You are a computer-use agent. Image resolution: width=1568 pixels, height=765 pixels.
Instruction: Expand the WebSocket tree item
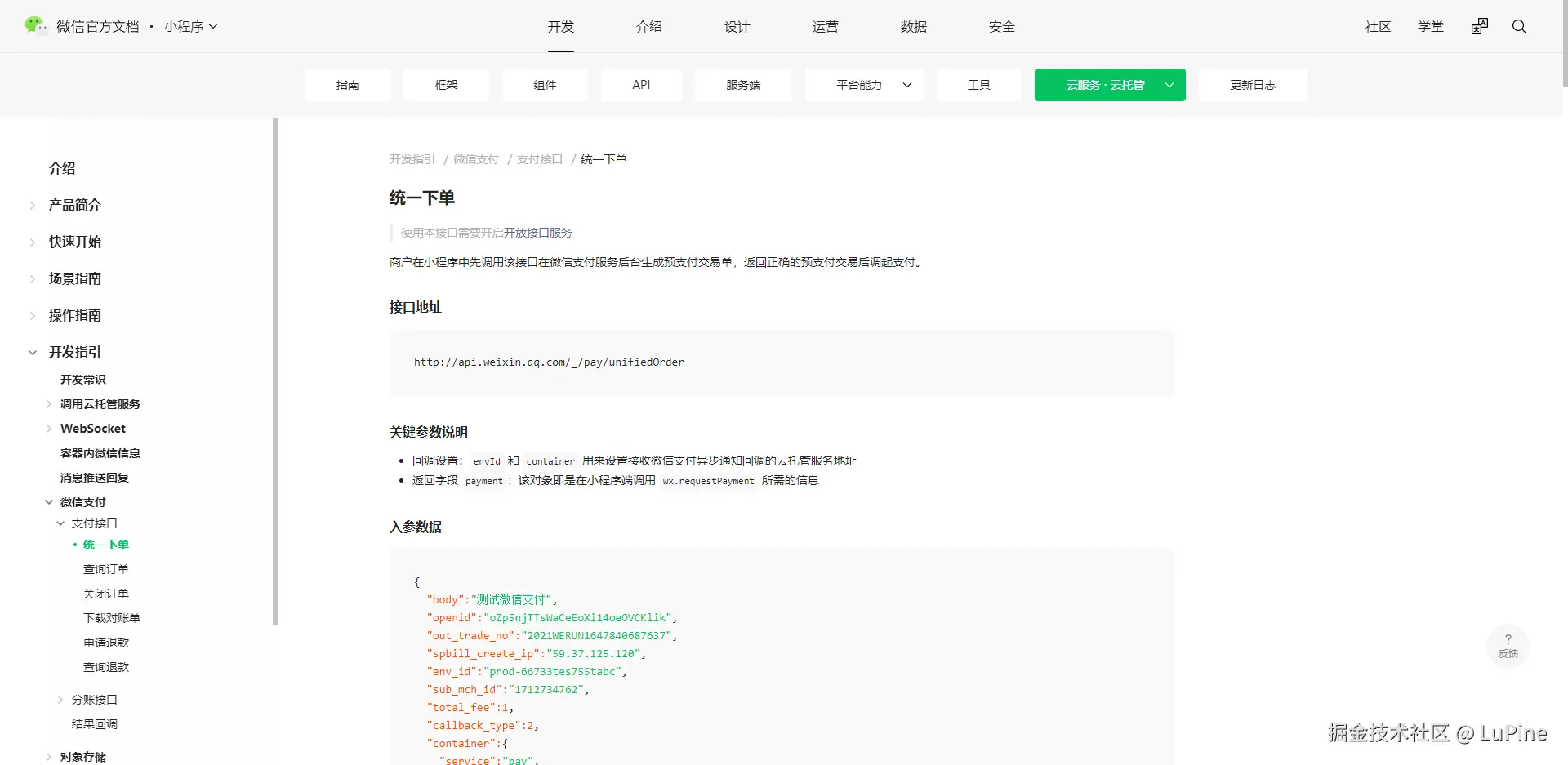pos(49,429)
